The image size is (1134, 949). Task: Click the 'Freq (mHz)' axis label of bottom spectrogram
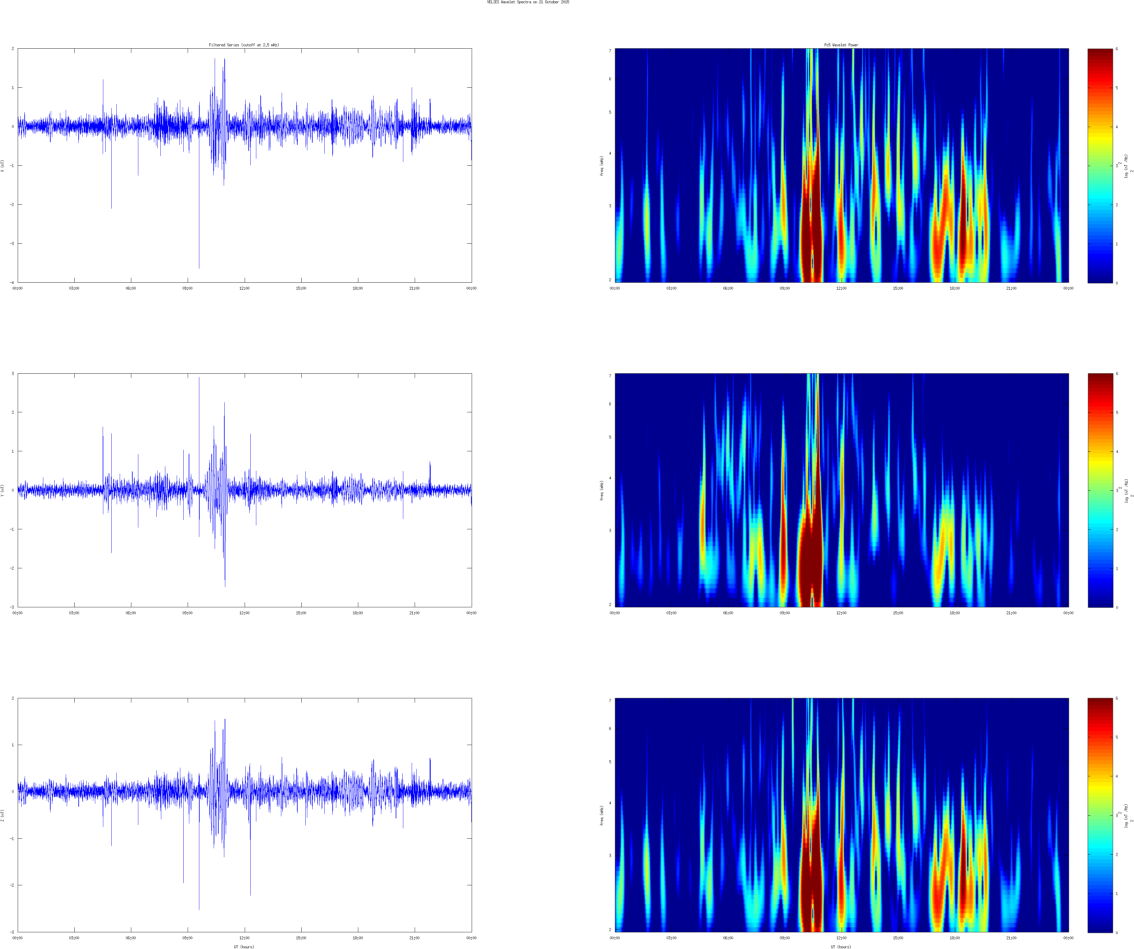602,815
